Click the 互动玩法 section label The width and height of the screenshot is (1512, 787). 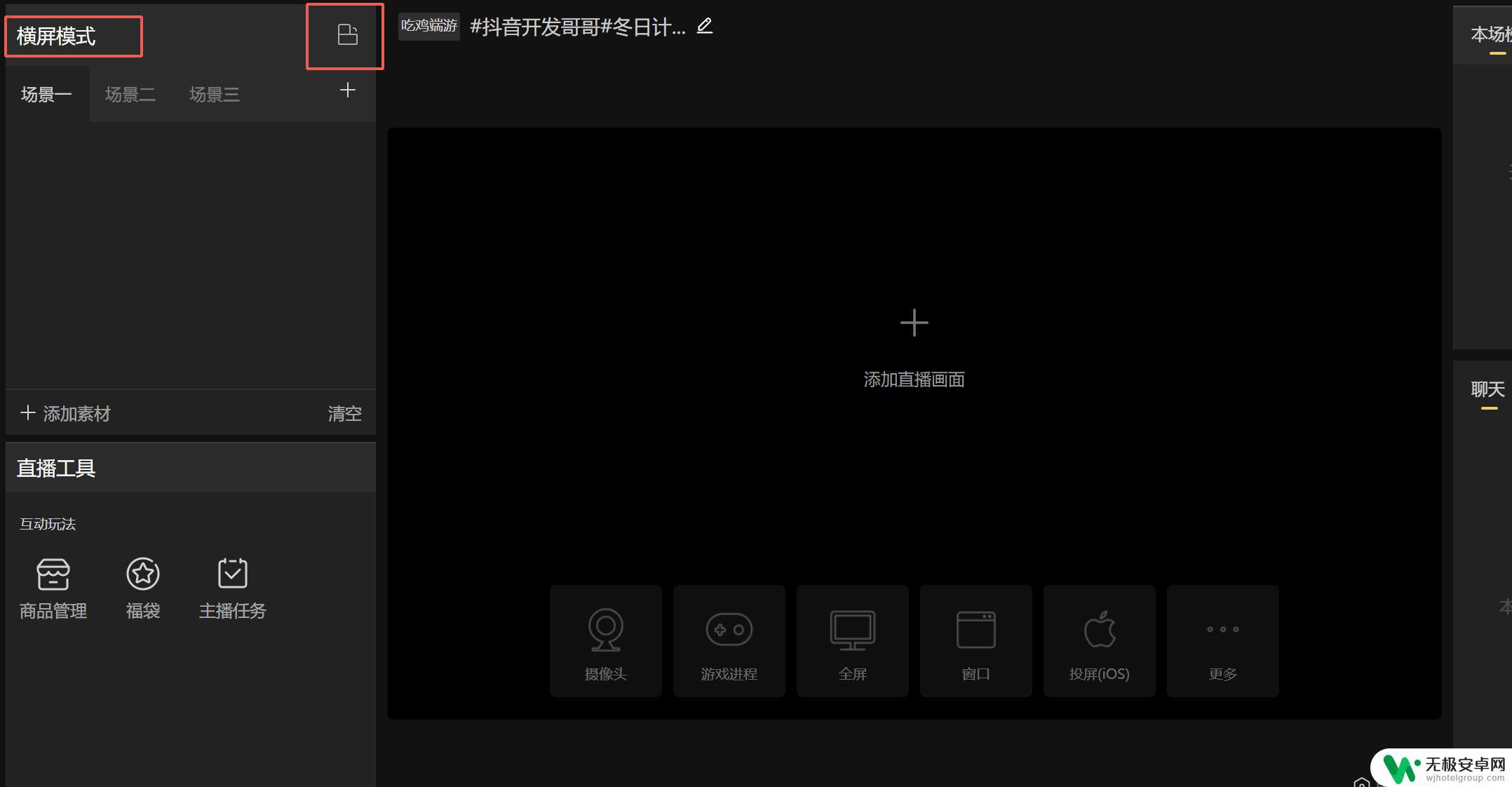(48, 524)
